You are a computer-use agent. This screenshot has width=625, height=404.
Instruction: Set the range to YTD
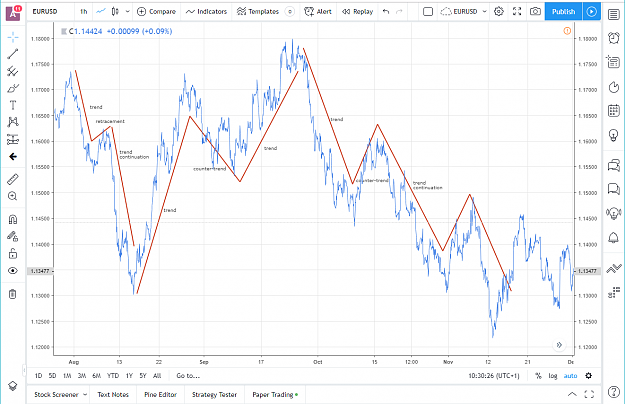pyautogui.click(x=113, y=376)
